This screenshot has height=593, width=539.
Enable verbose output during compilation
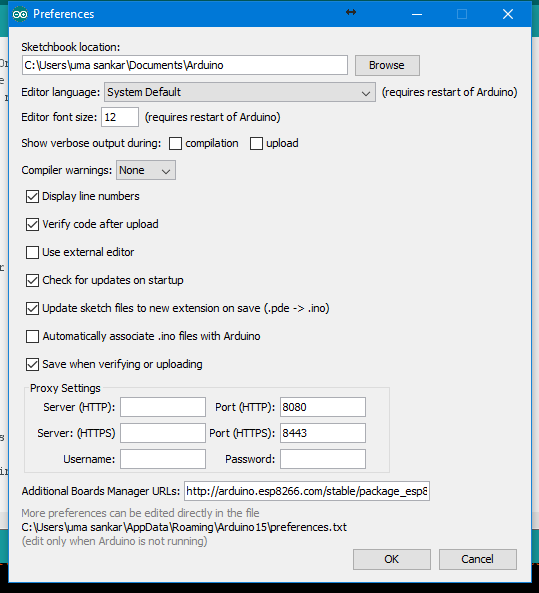click(175, 144)
